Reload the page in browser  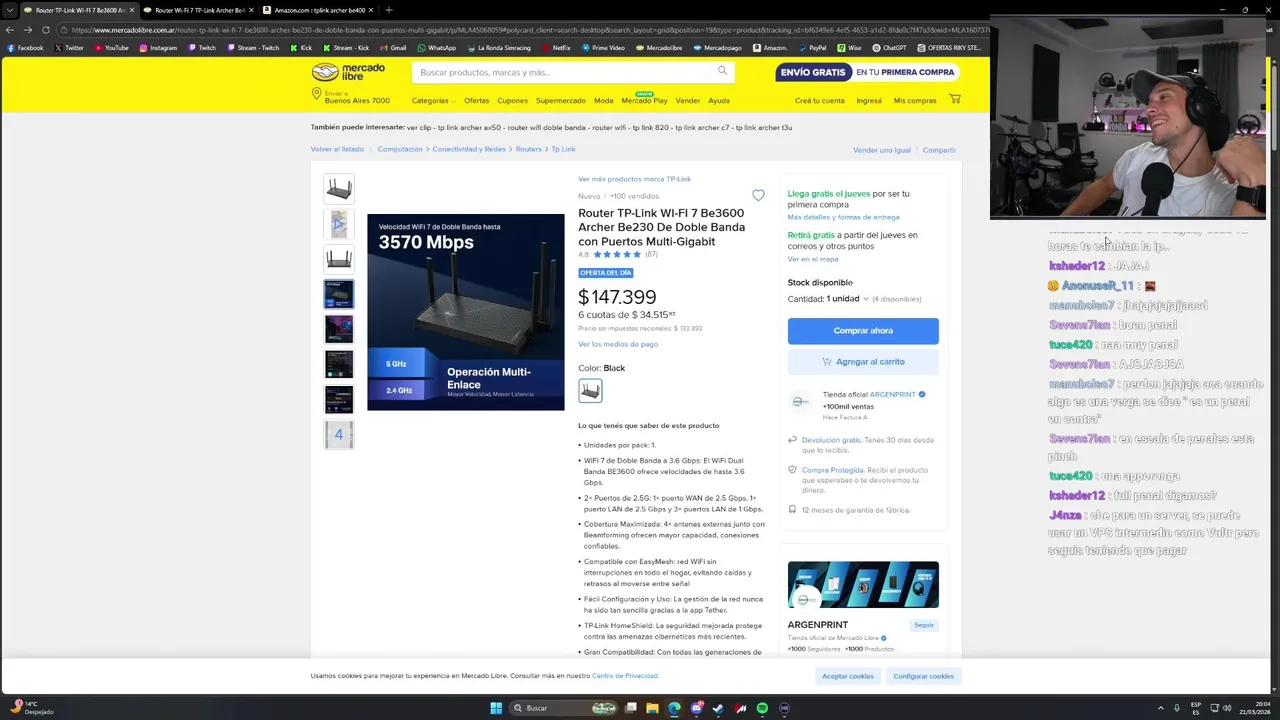click(x=46, y=30)
